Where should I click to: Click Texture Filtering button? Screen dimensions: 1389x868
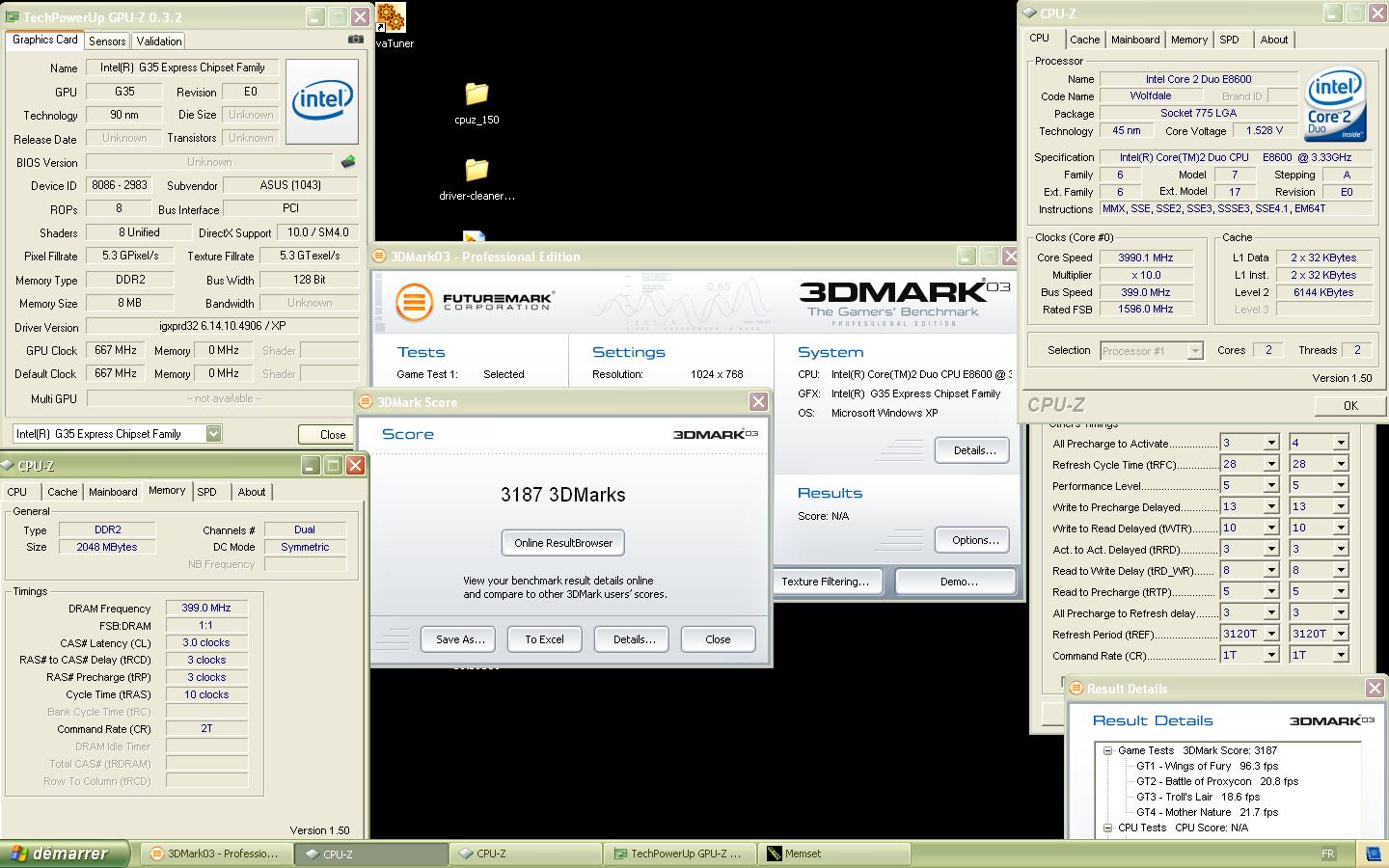click(825, 582)
